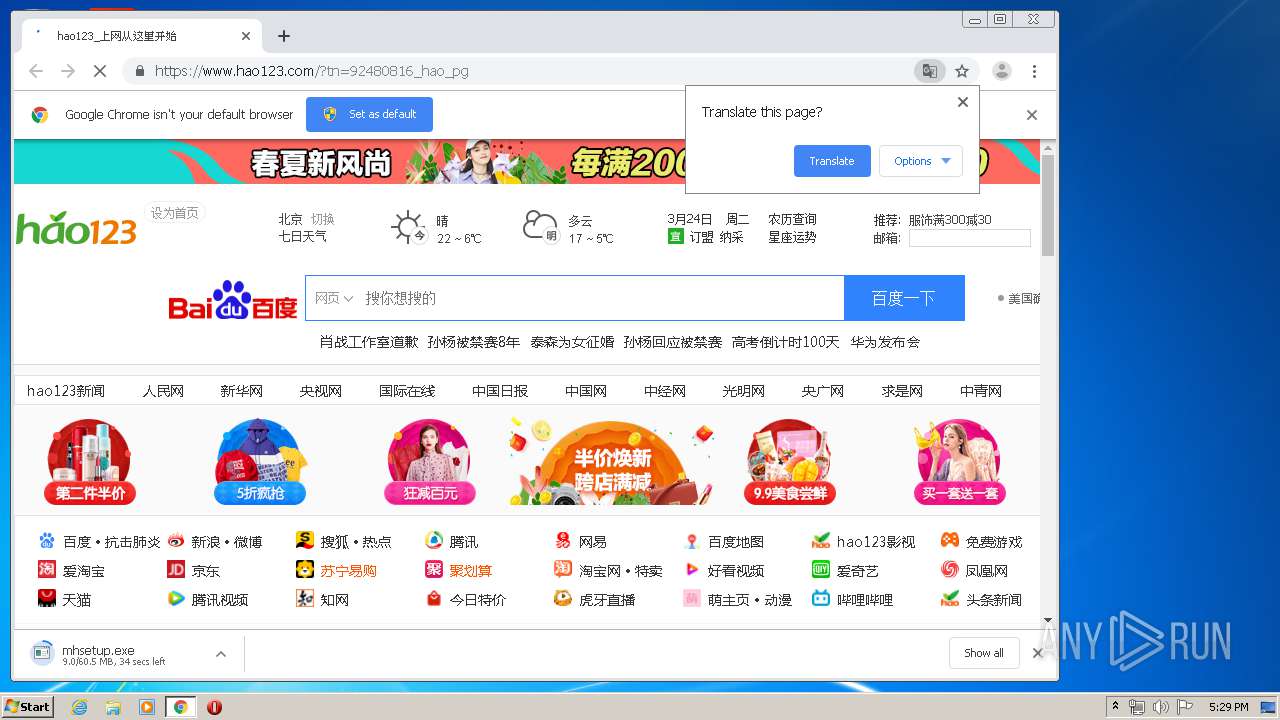
Task: Select the hao123 browser tab
Action: [x=140, y=36]
